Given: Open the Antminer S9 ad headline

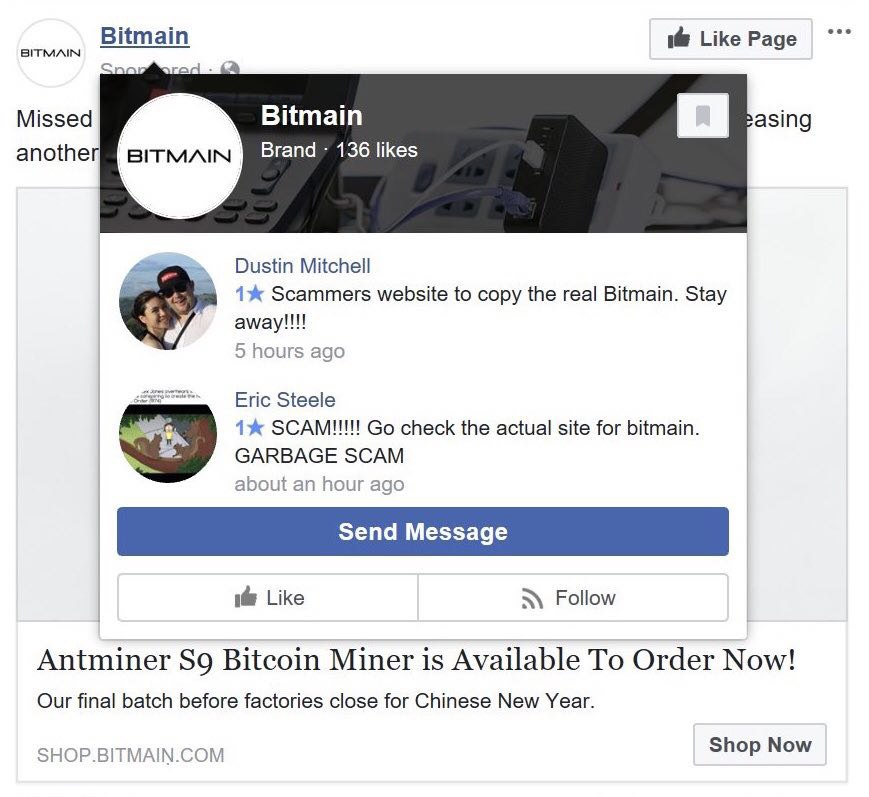Looking at the screenshot, I should [x=417, y=660].
